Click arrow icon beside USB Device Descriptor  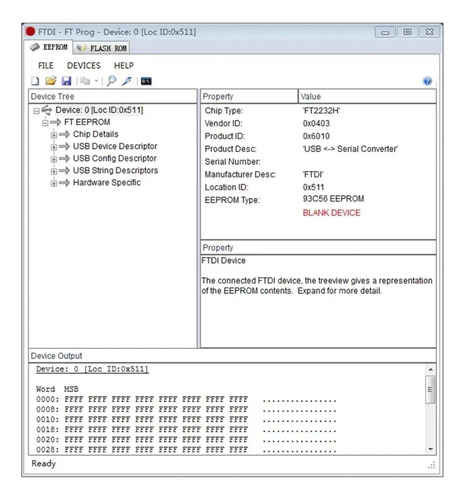click(64, 147)
